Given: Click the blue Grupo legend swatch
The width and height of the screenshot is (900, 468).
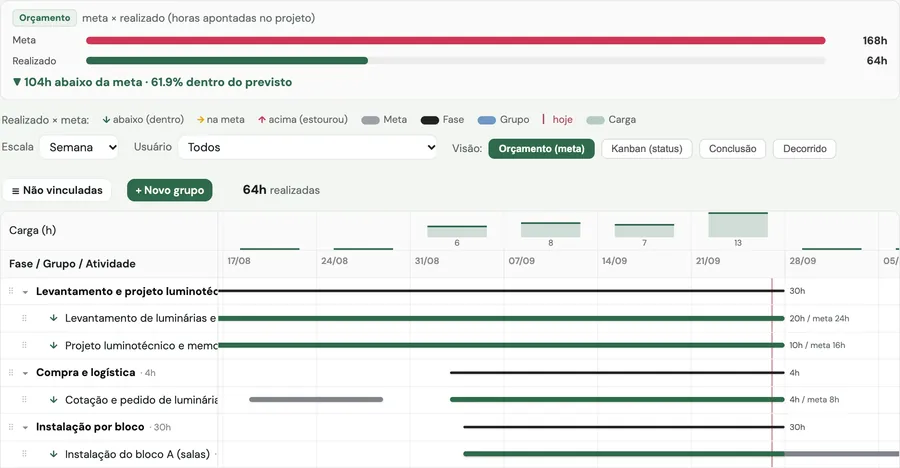Looking at the screenshot, I should [x=487, y=120].
